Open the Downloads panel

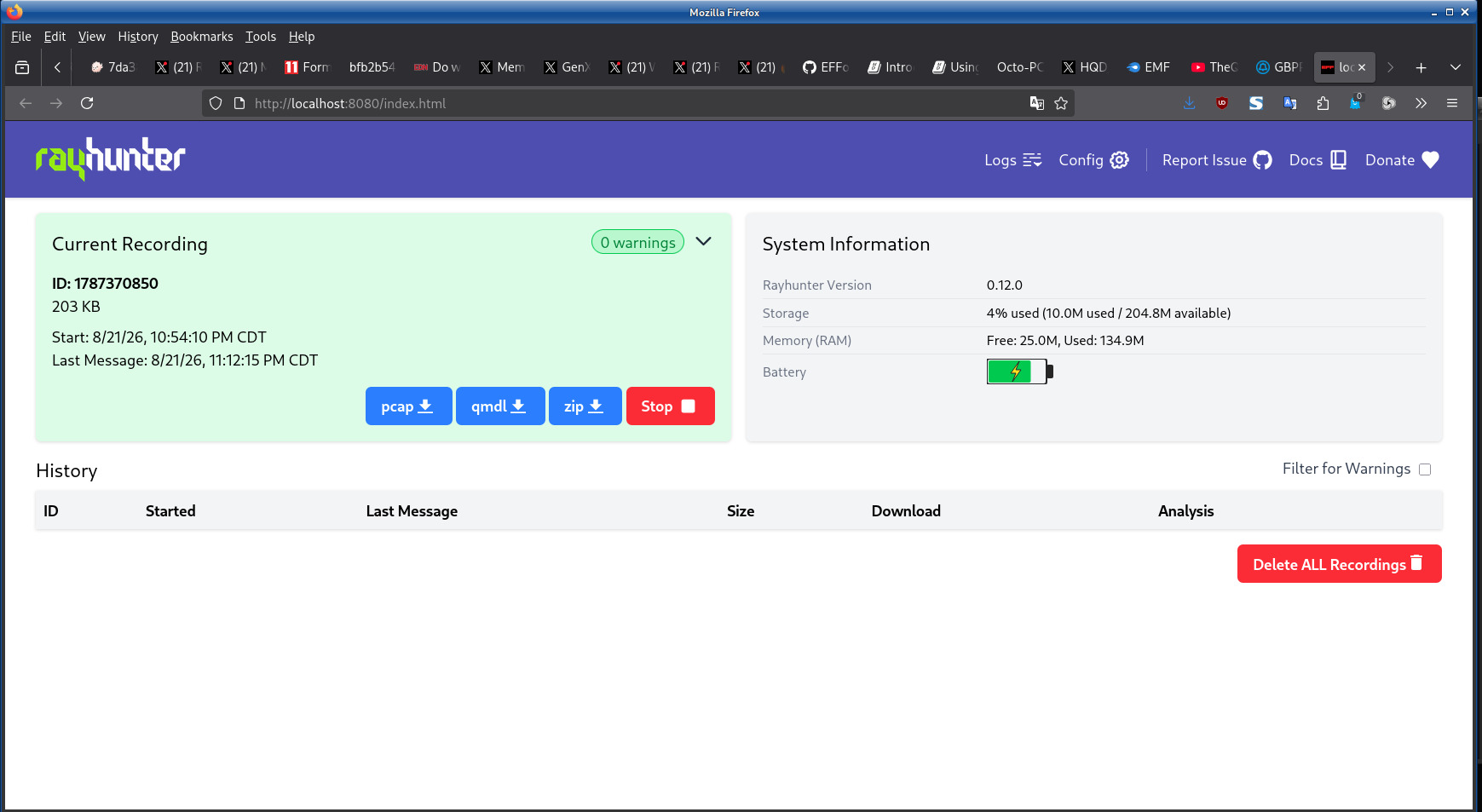pyautogui.click(x=1190, y=103)
